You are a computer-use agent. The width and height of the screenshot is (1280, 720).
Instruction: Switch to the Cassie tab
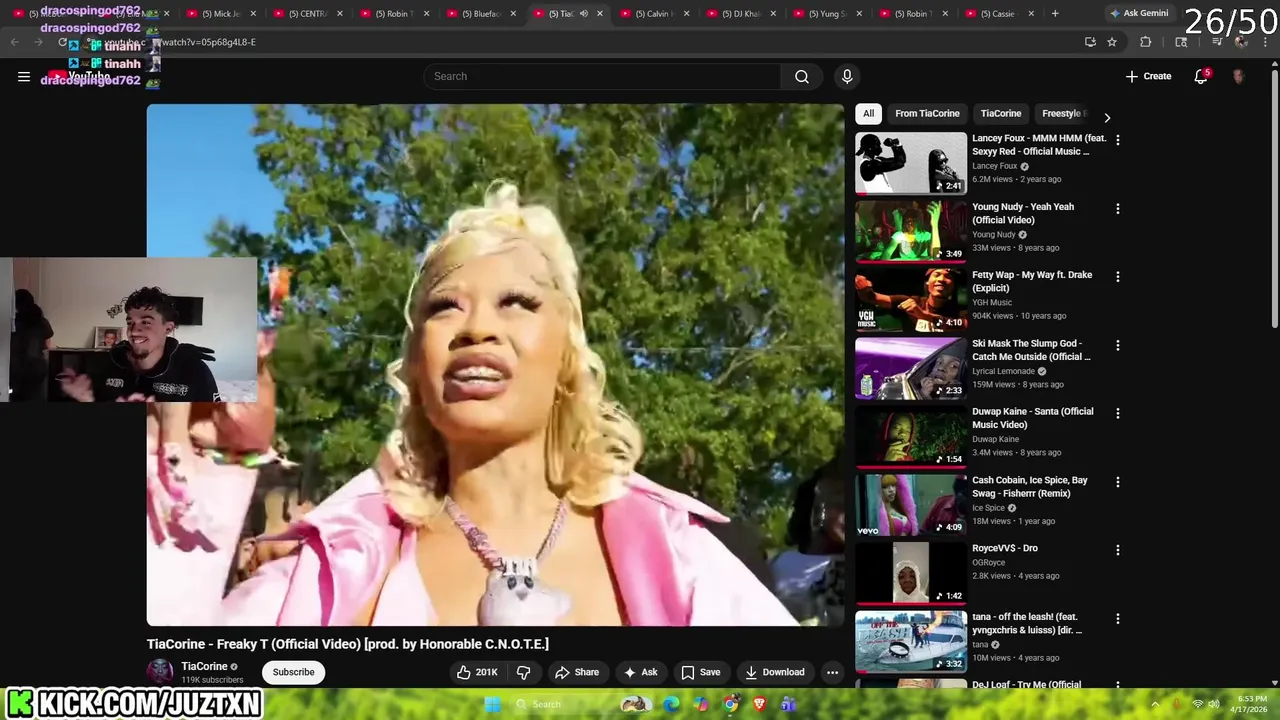point(998,13)
